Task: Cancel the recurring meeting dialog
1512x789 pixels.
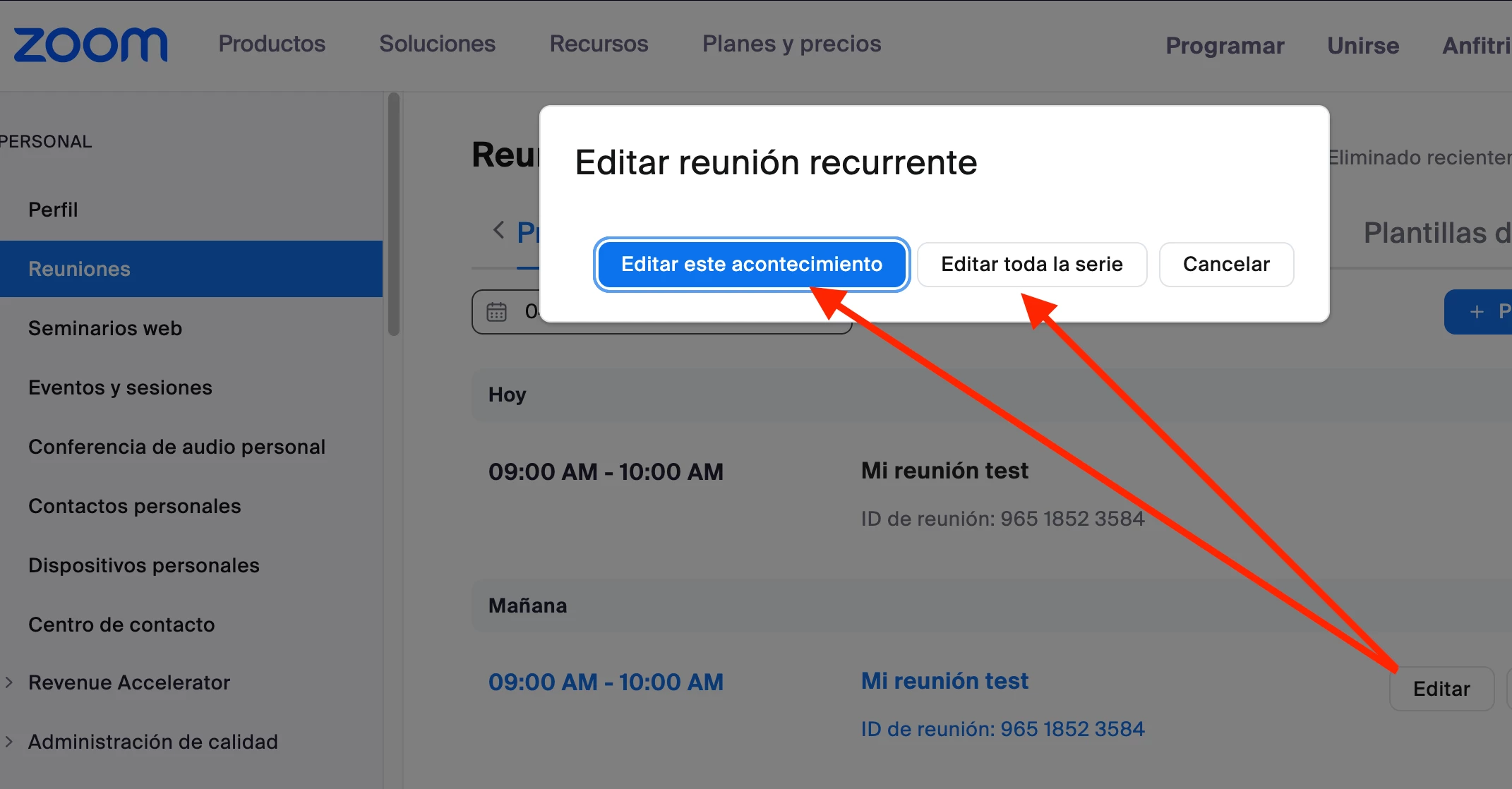Action: [1226, 264]
